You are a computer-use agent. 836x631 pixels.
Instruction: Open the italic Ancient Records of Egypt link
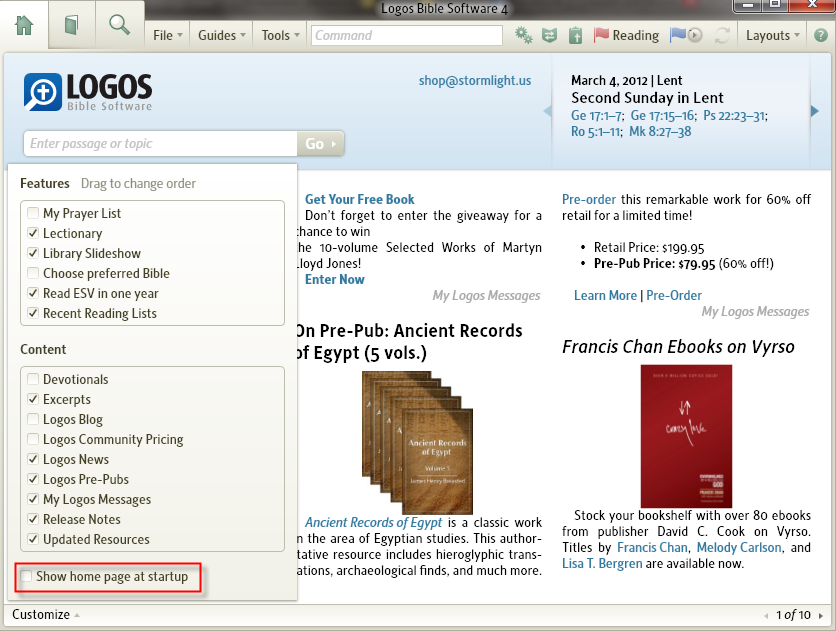[x=373, y=522]
